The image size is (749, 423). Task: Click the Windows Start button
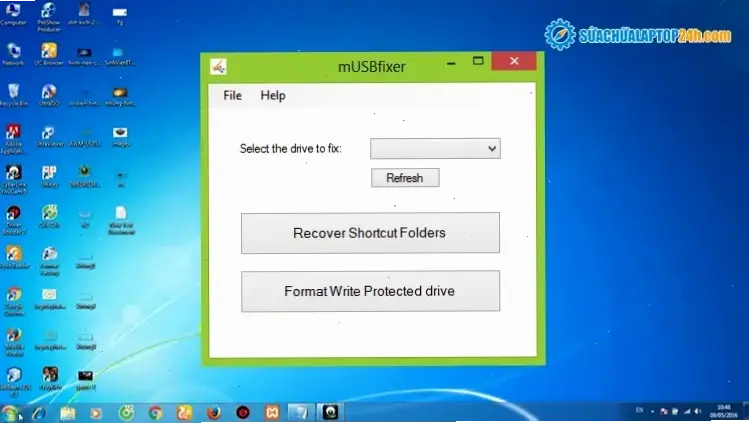[x=10, y=413]
